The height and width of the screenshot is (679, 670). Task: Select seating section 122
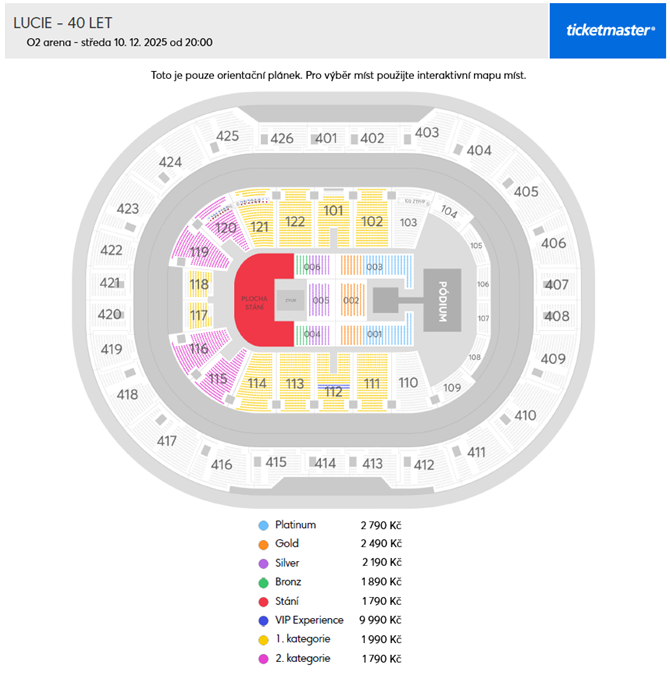295,223
